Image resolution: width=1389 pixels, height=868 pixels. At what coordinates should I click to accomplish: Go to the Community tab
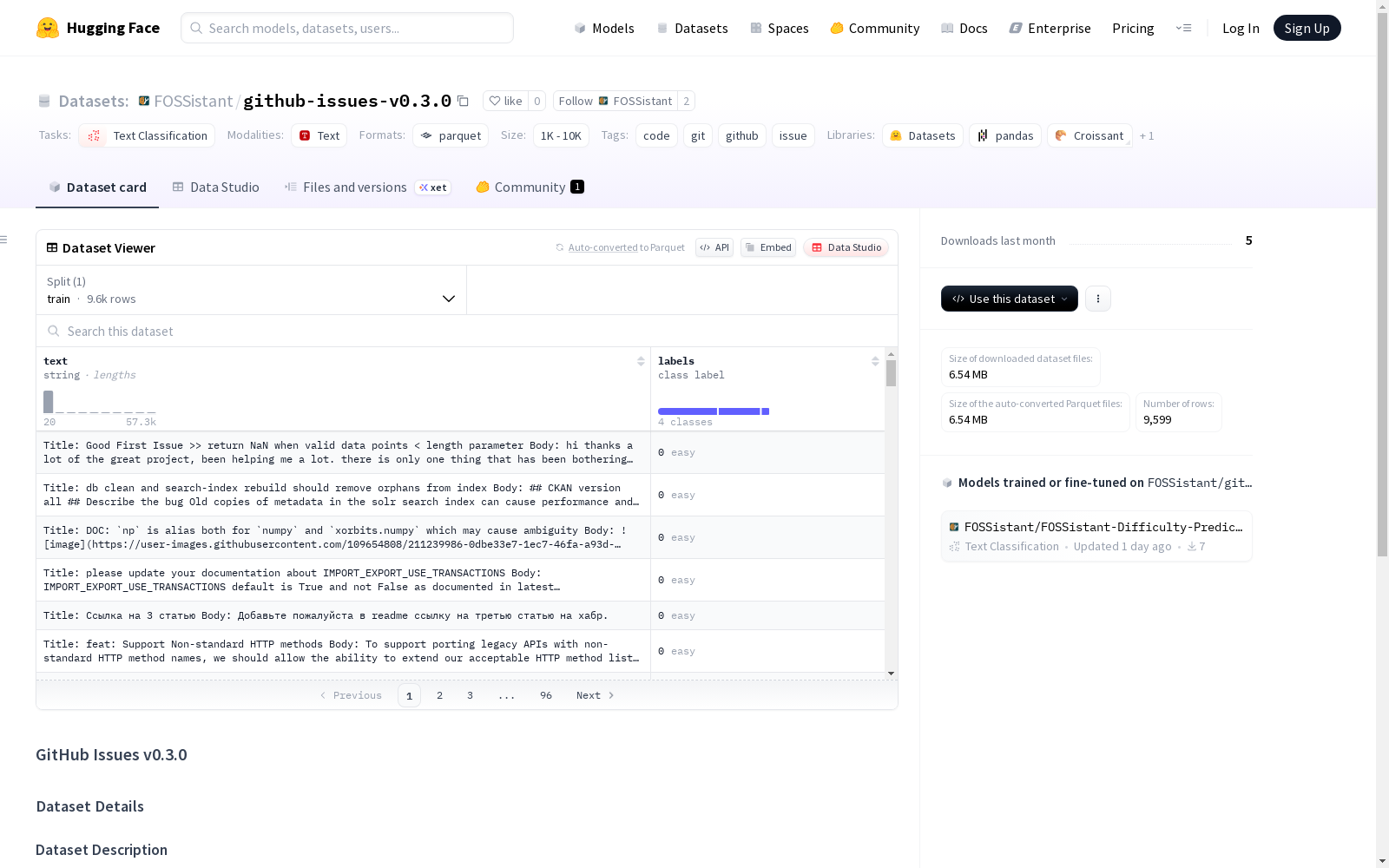530,187
